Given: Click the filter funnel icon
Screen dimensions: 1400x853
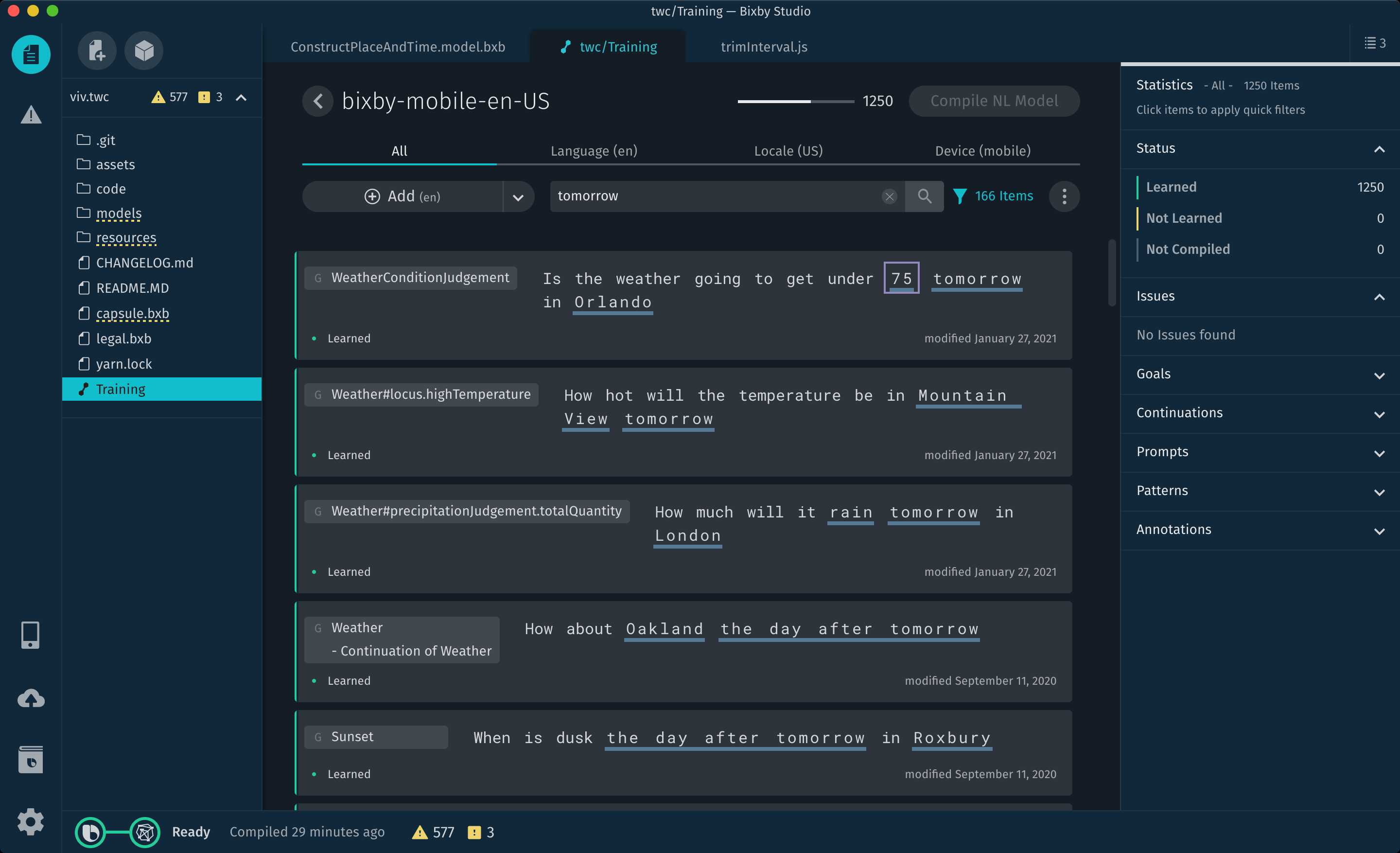Looking at the screenshot, I should [x=960, y=196].
